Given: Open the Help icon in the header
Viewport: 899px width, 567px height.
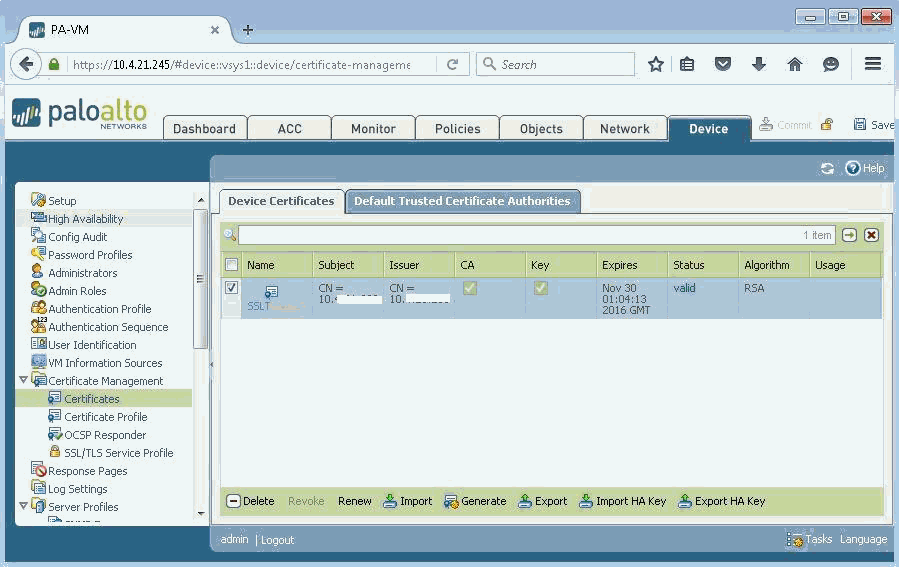Looking at the screenshot, I should point(853,168).
